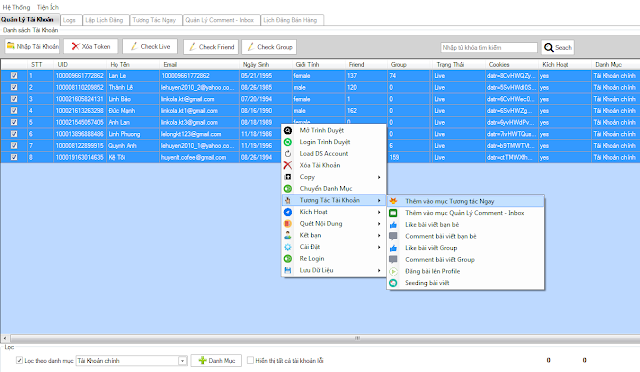Uncheck the checkbox for row 4 Đức Mạnh
The height and width of the screenshot is (372, 640).
tap(14, 110)
